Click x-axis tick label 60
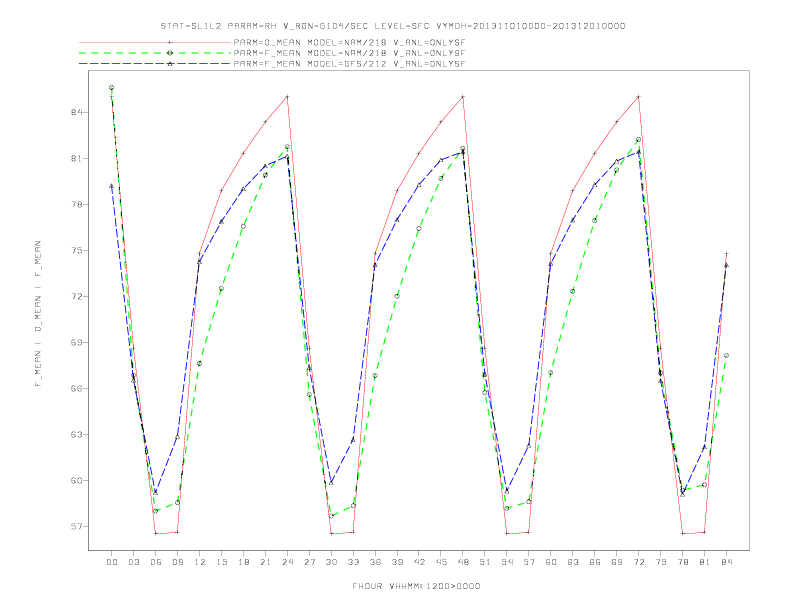The height and width of the screenshot is (612, 792). (x=551, y=562)
